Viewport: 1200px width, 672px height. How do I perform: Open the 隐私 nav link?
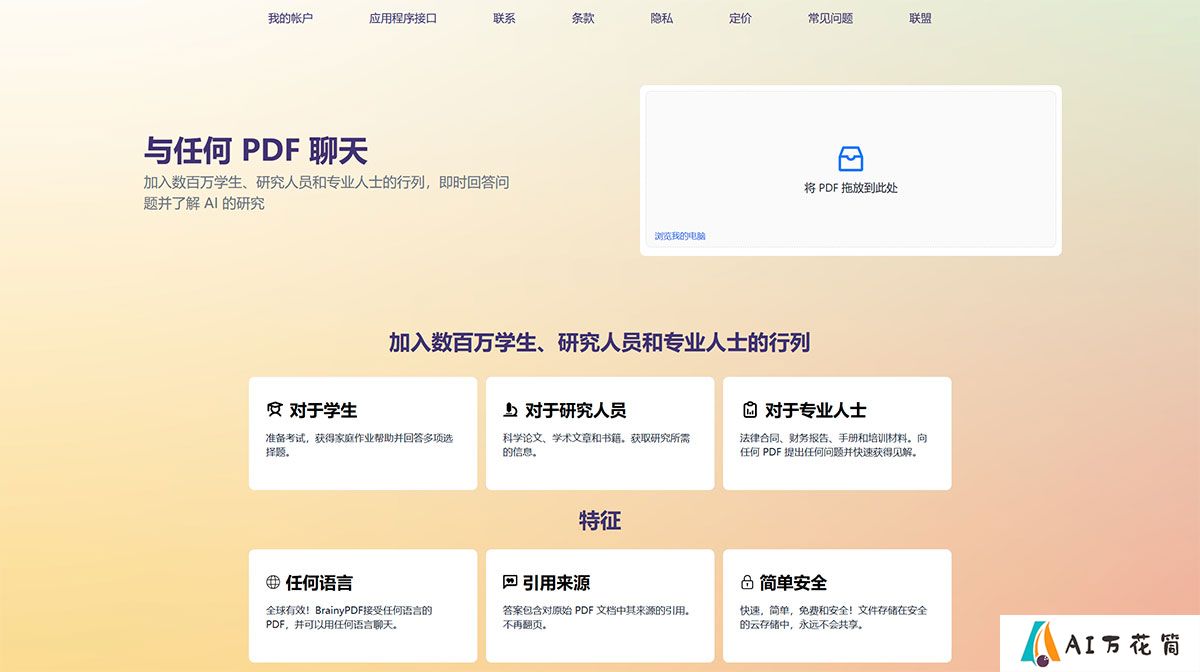tap(662, 18)
